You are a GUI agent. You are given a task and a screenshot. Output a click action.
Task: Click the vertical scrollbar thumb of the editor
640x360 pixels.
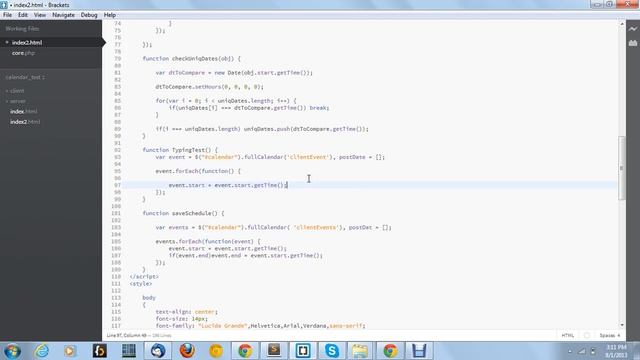[x=622, y=168]
